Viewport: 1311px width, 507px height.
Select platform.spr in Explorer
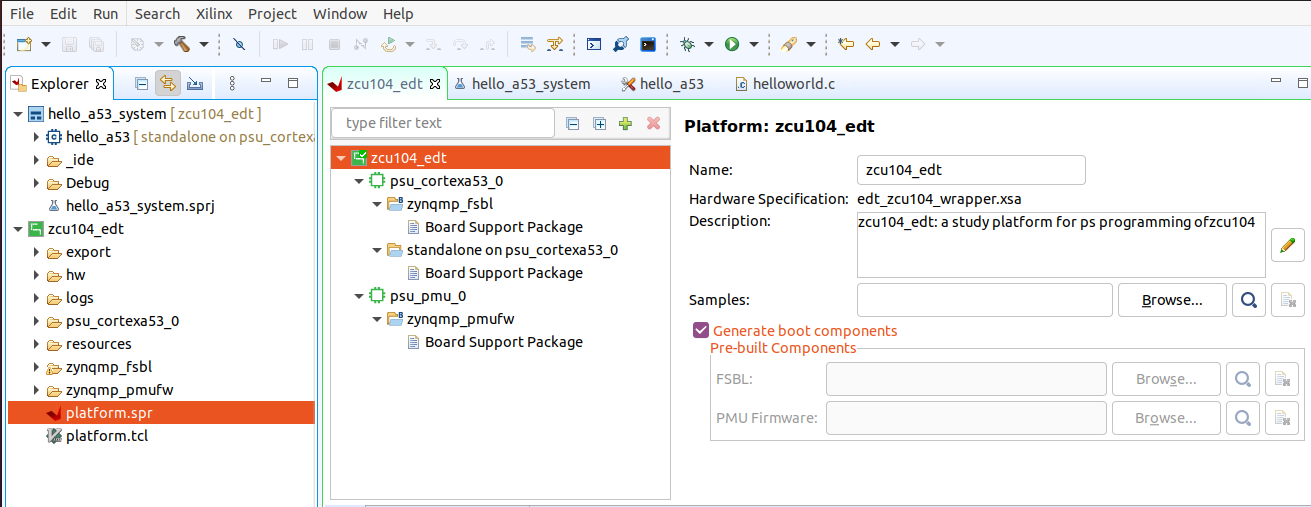(x=109, y=413)
